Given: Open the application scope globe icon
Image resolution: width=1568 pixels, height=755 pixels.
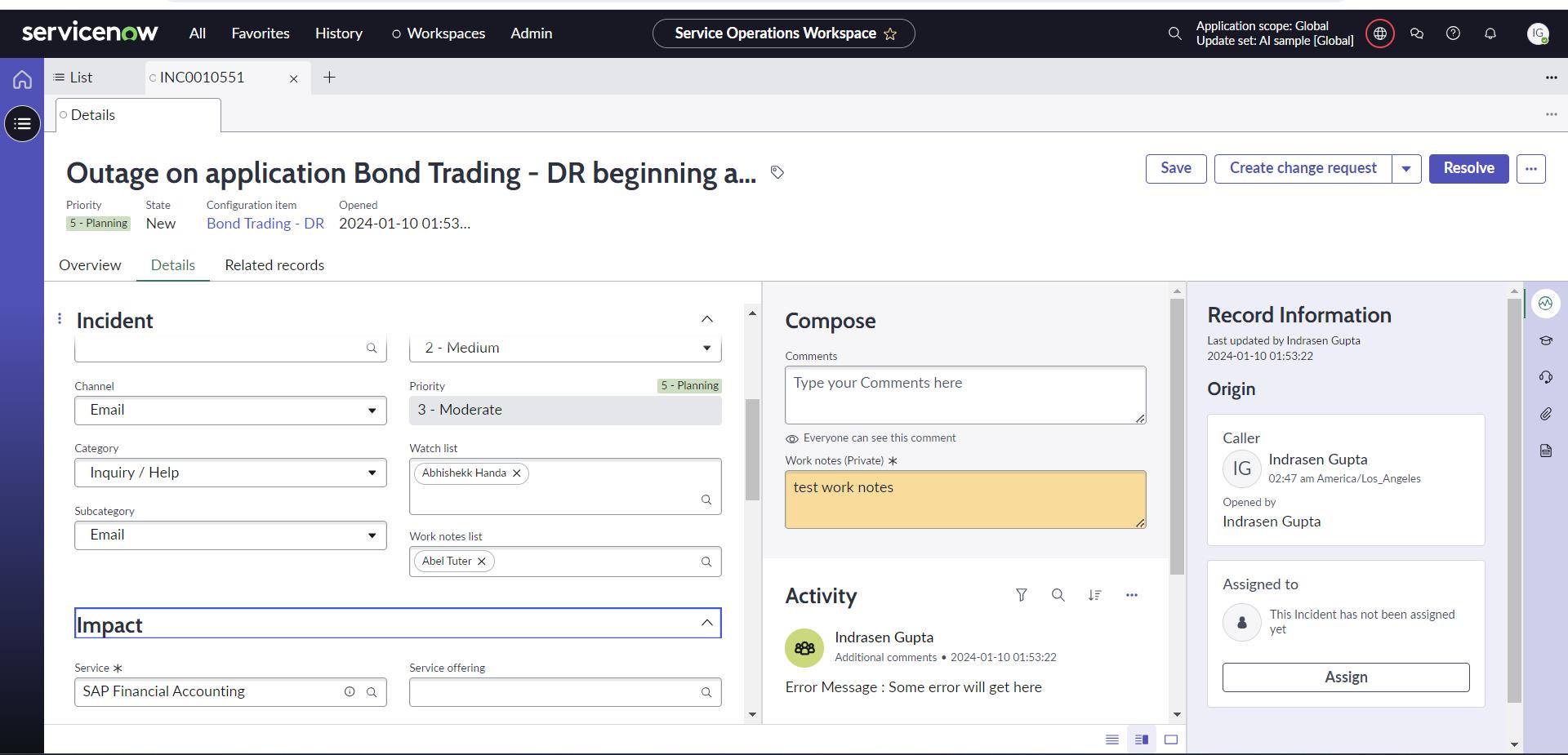Looking at the screenshot, I should click(1380, 33).
